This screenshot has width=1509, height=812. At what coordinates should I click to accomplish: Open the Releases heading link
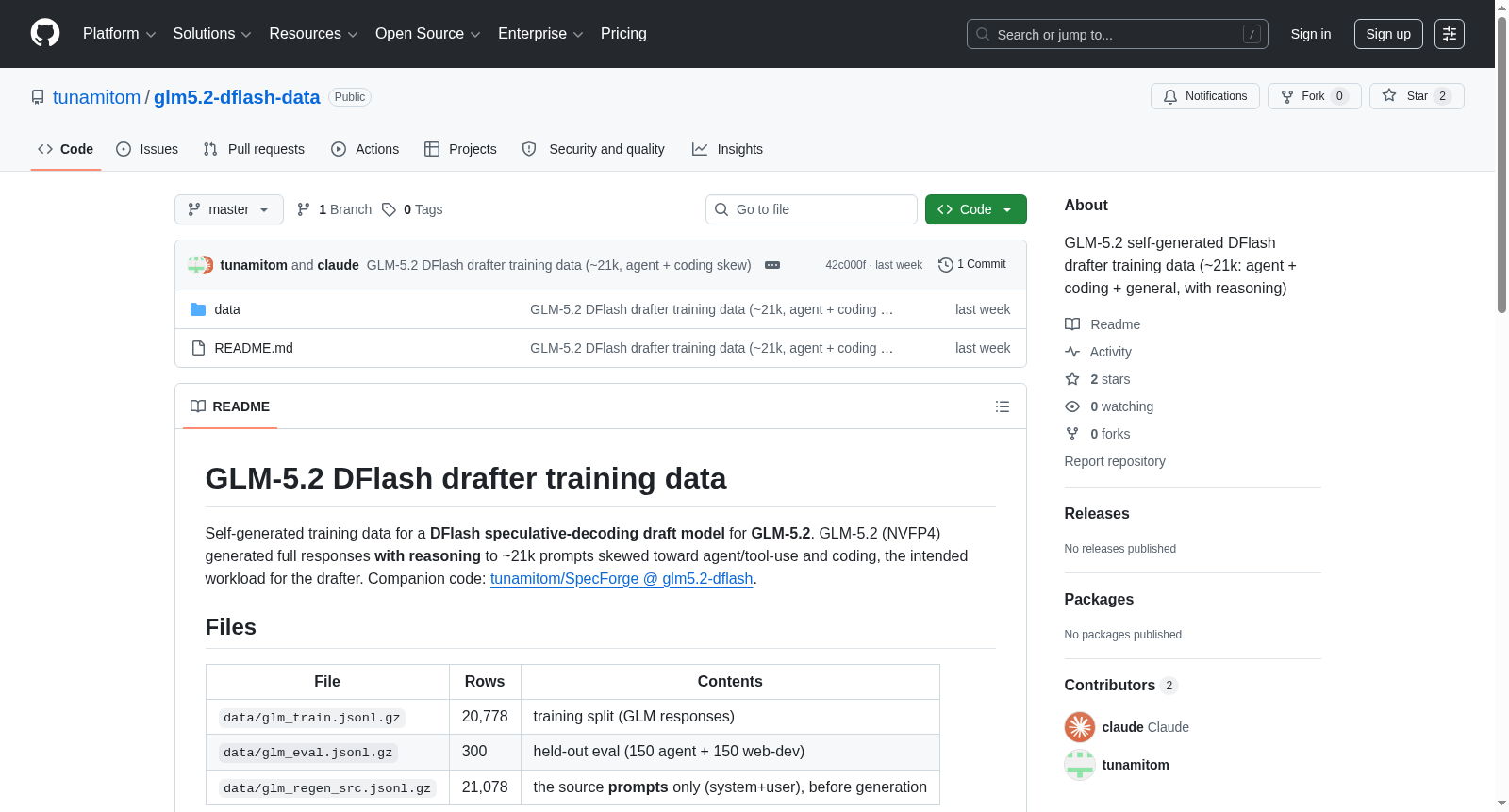(x=1097, y=513)
